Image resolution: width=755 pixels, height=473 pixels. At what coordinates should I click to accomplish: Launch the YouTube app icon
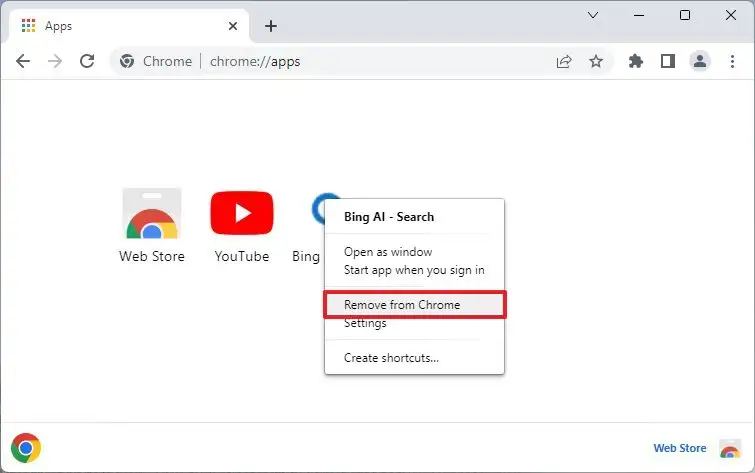pos(242,213)
